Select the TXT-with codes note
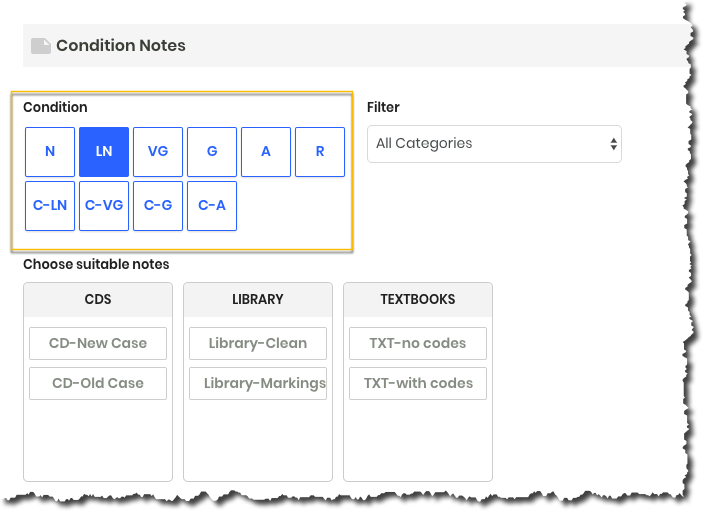 tap(418, 383)
